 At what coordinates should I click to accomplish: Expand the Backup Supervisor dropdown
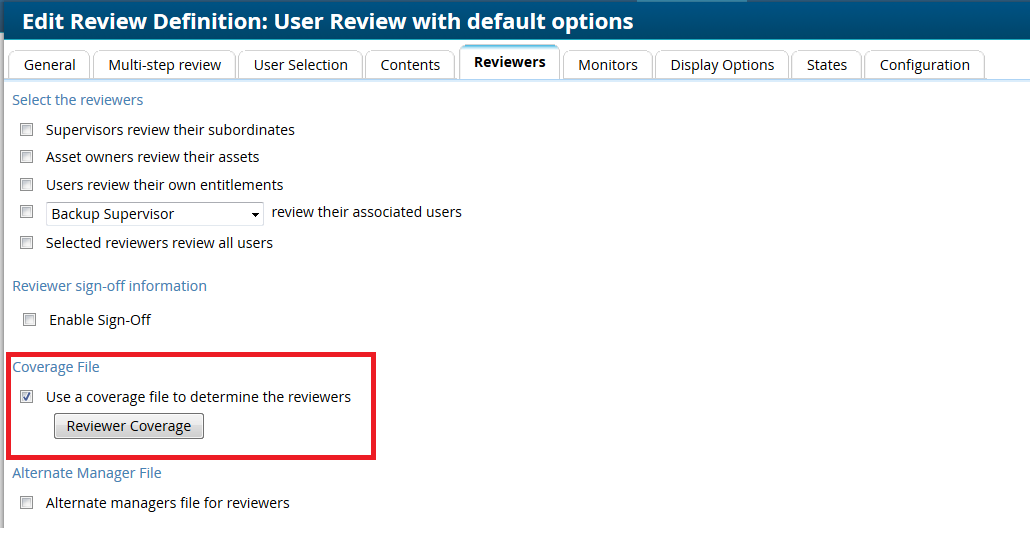click(155, 214)
